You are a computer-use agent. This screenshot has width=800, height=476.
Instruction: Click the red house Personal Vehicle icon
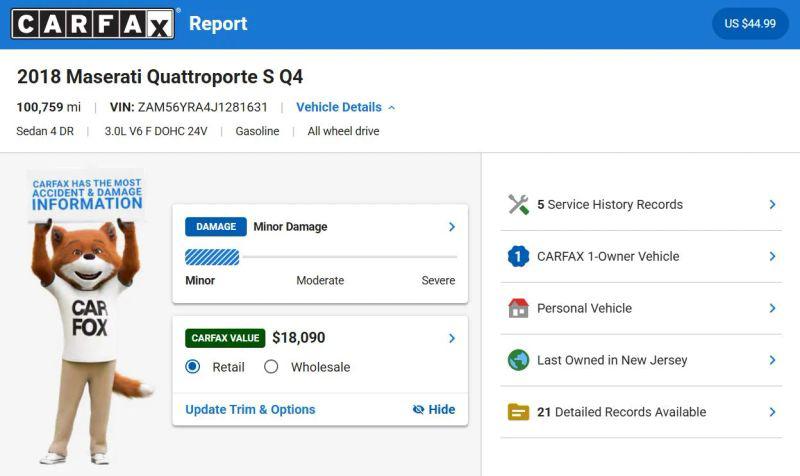coord(518,308)
